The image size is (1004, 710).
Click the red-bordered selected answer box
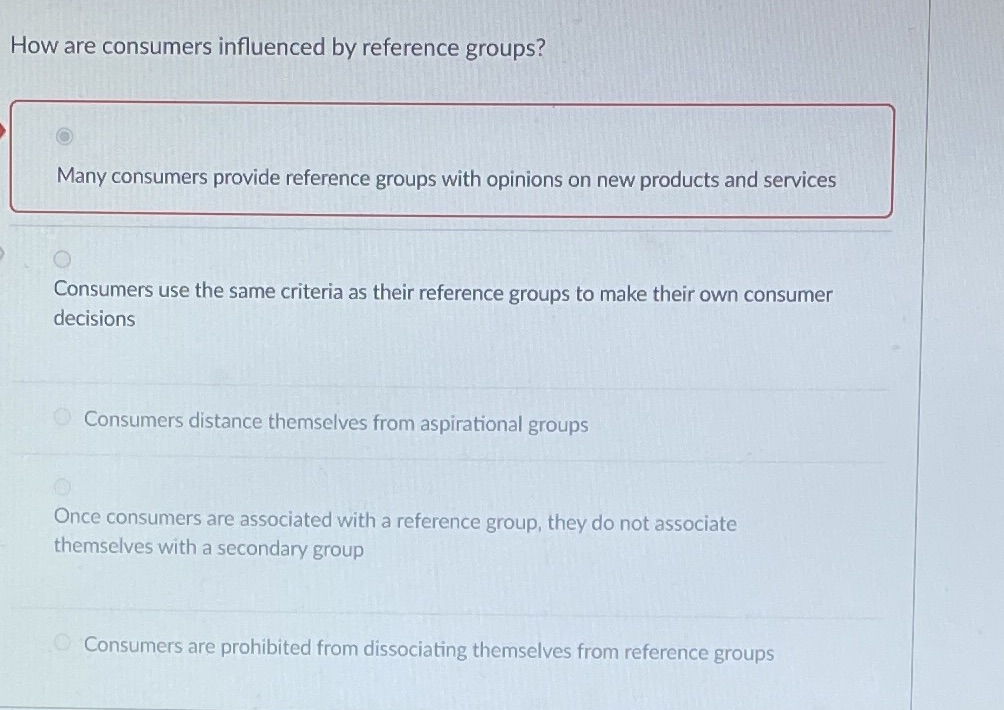(x=450, y=155)
